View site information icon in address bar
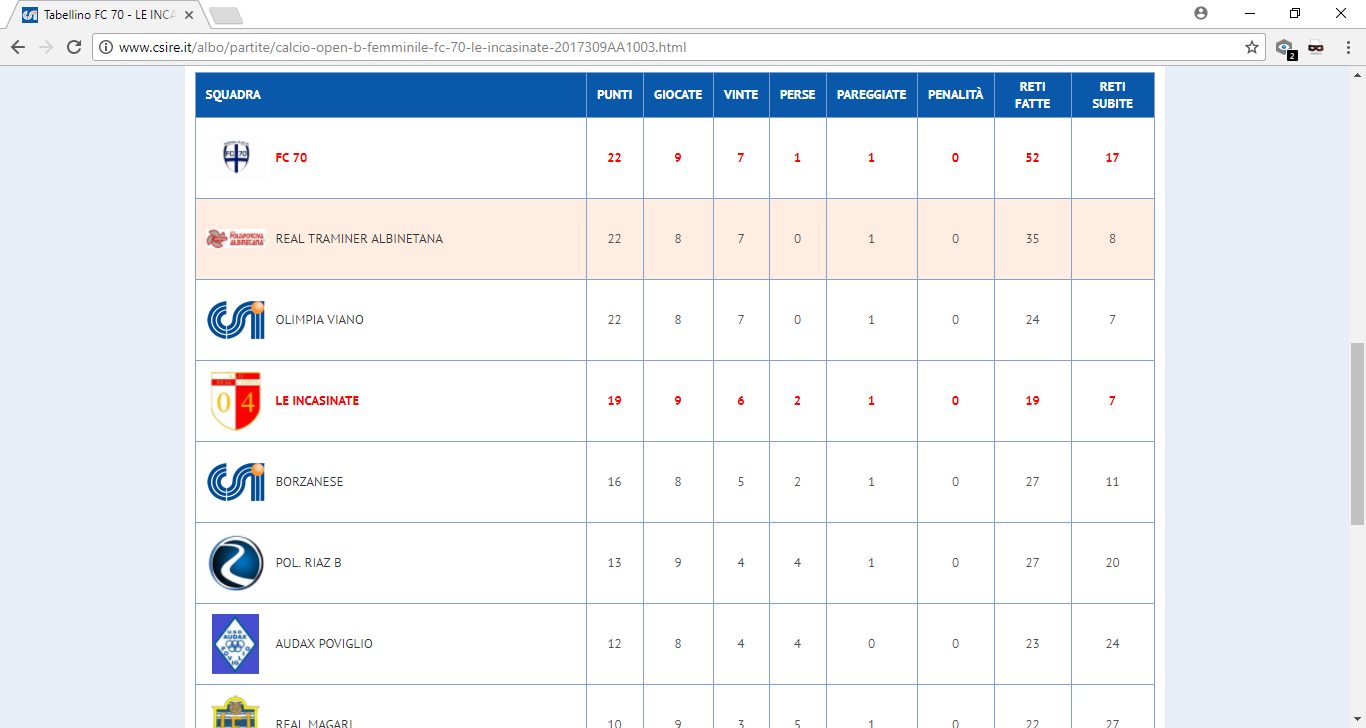This screenshot has width=1366, height=728. pyautogui.click(x=106, y=47)
